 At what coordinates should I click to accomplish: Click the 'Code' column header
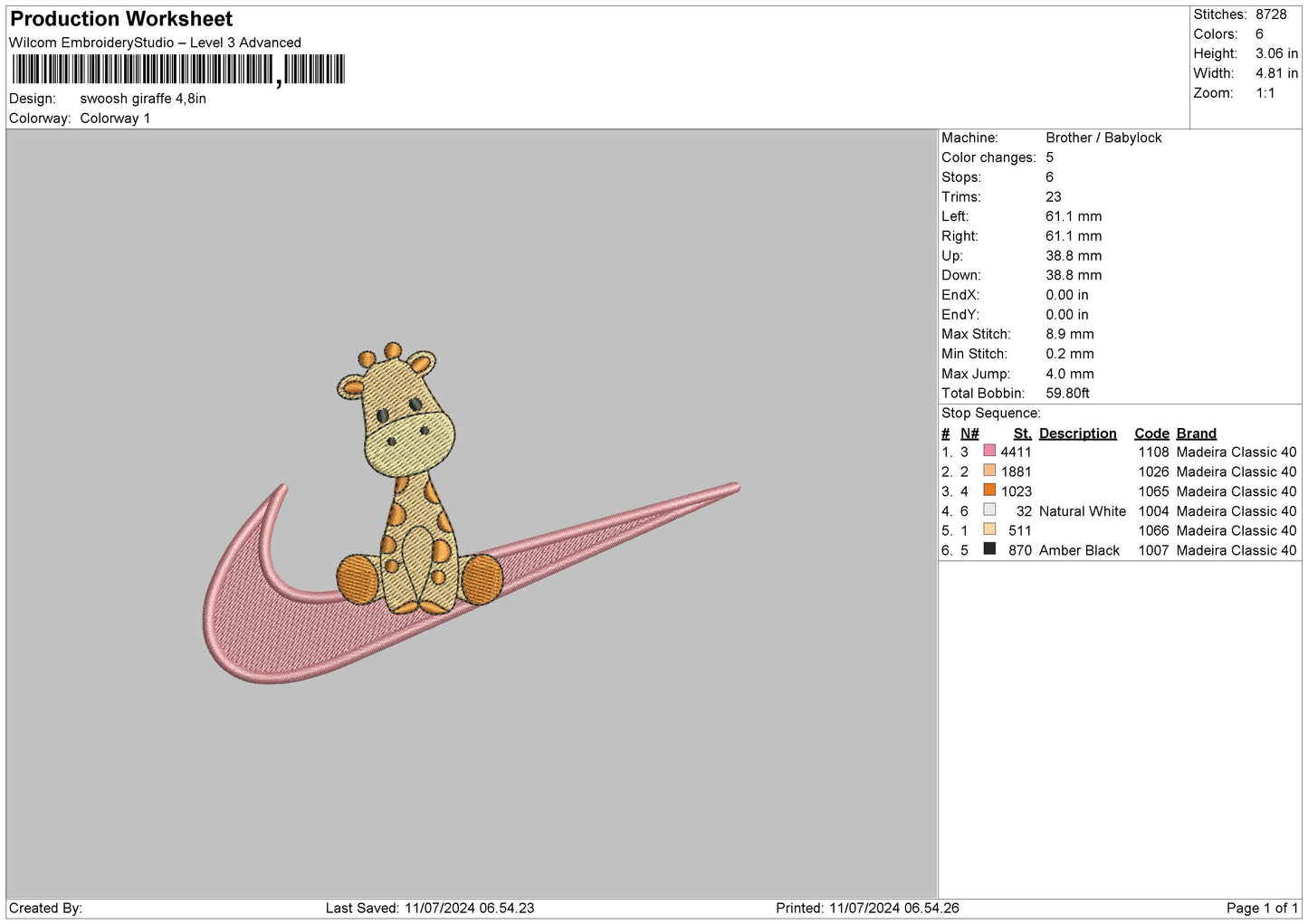[1151, 433]
